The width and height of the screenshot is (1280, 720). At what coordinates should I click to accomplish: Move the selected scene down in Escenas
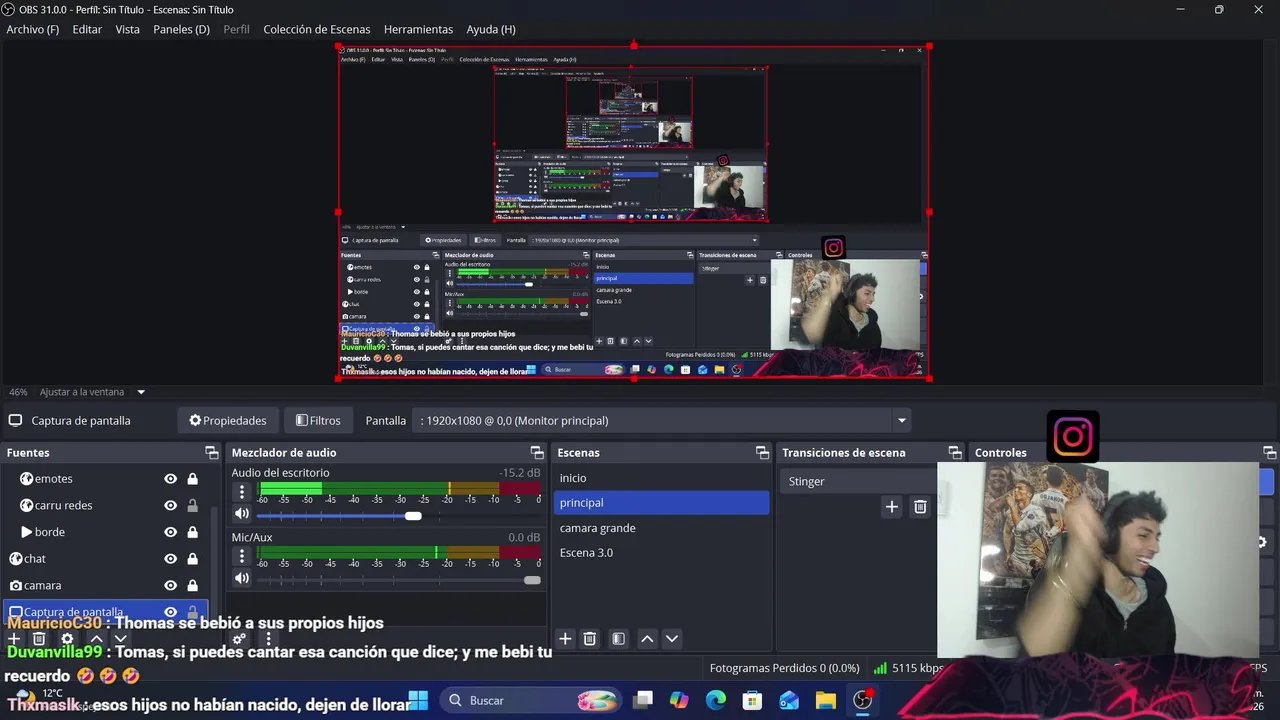click(672, 639)
